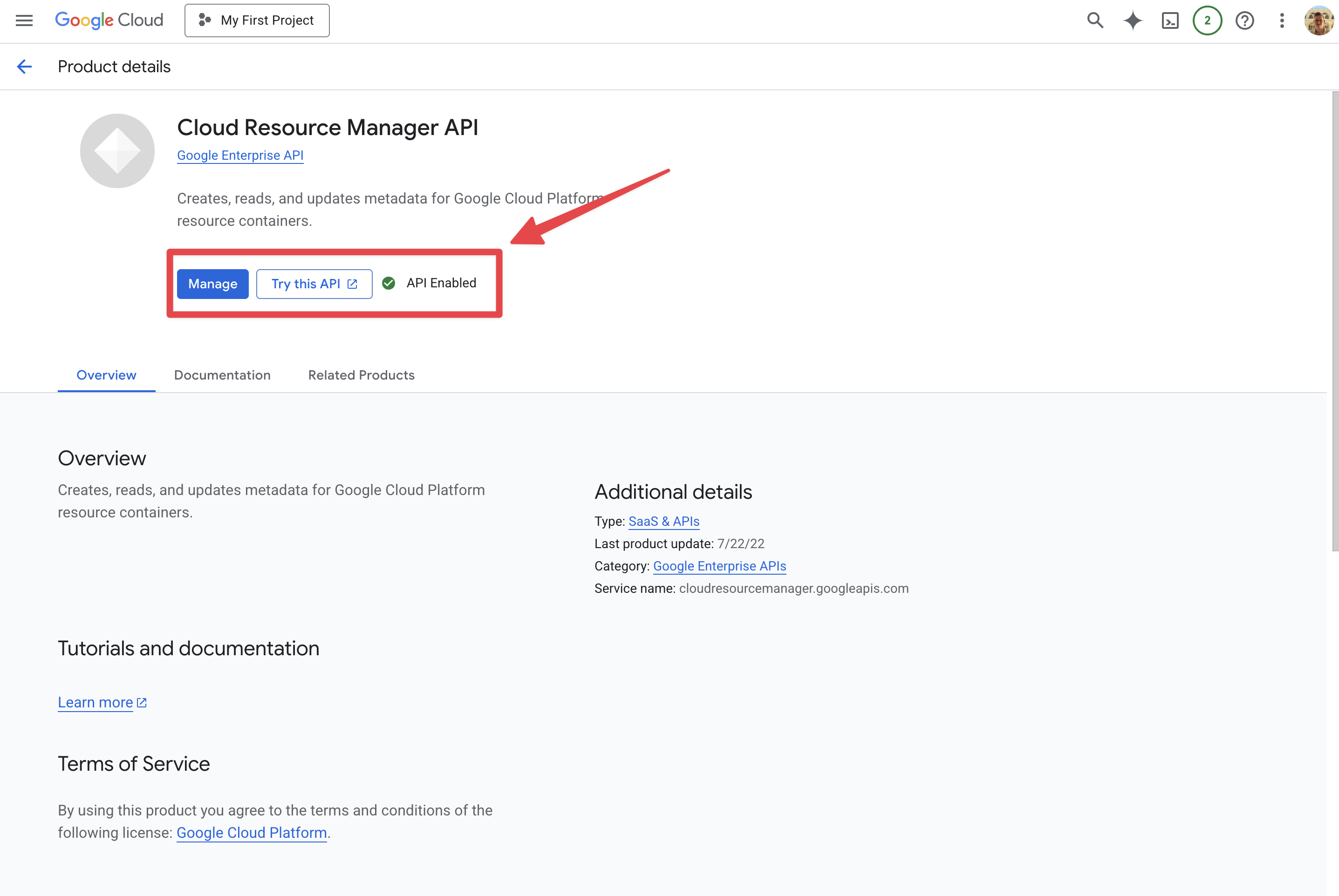Click the Google Cloud logo
1339x896 pixels.
(109, 20)
